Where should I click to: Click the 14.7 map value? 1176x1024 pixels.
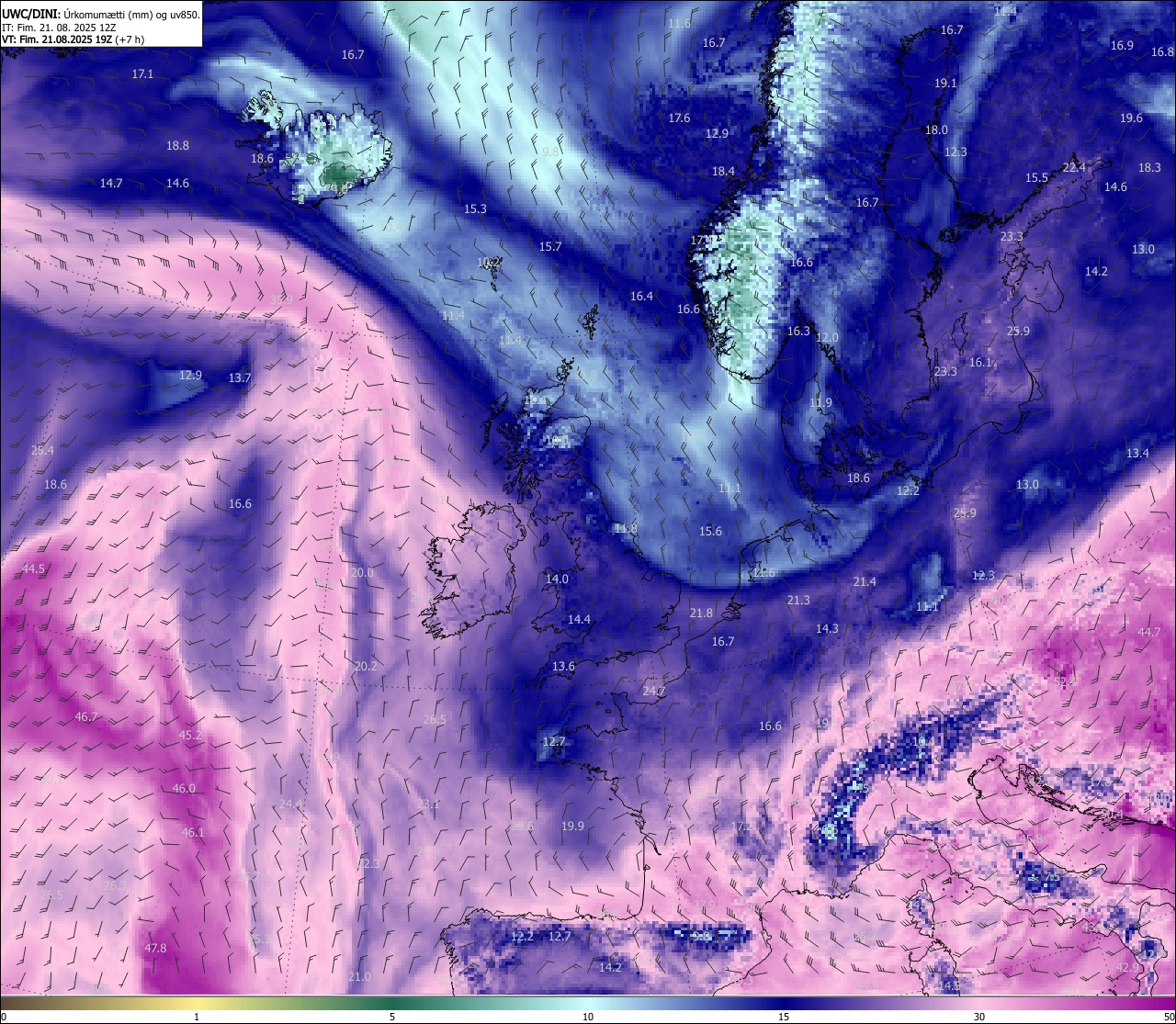(x=111, y=183)
